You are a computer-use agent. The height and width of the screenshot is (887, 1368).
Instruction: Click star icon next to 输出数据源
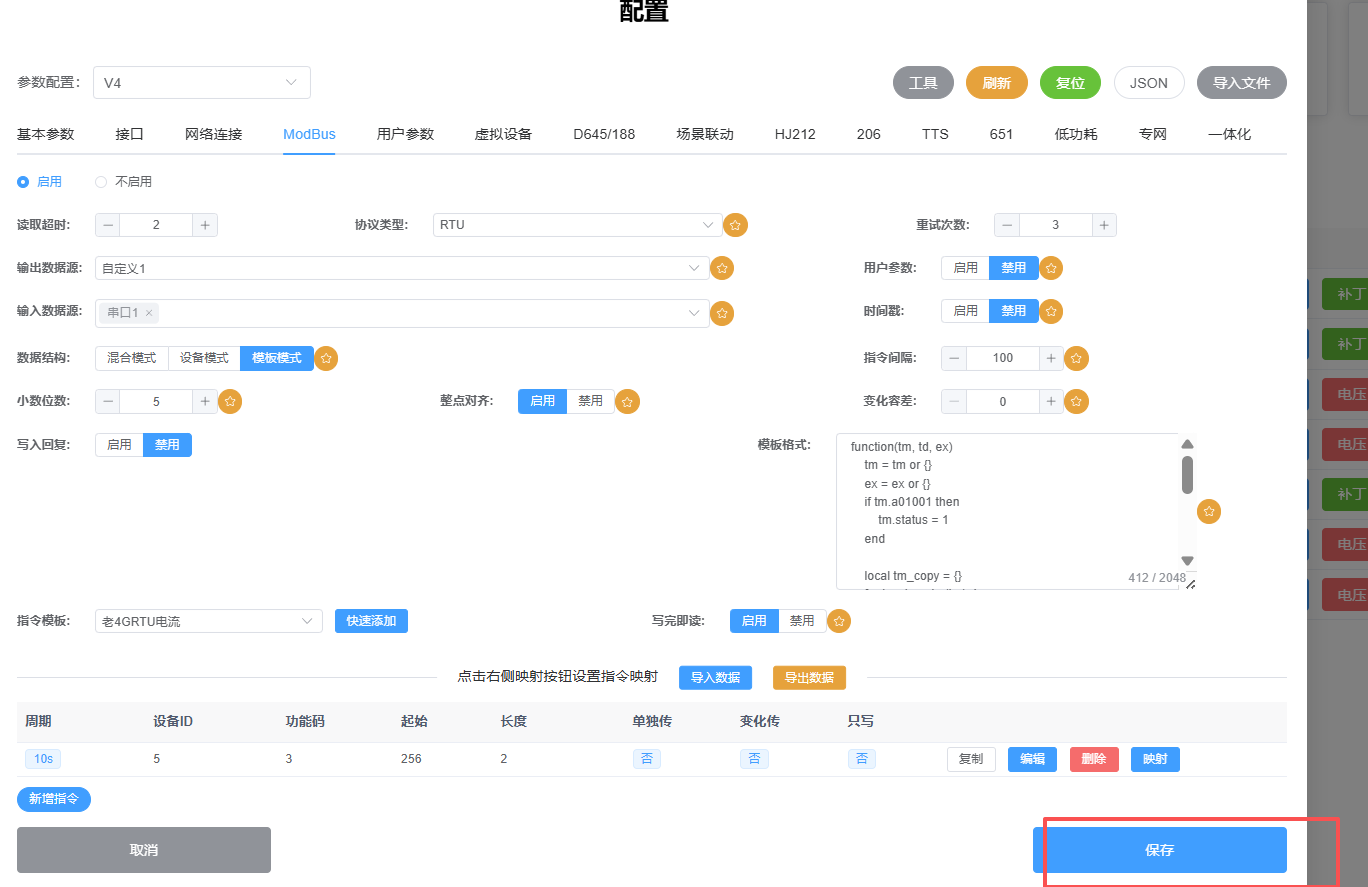click(x=722, y=268)
